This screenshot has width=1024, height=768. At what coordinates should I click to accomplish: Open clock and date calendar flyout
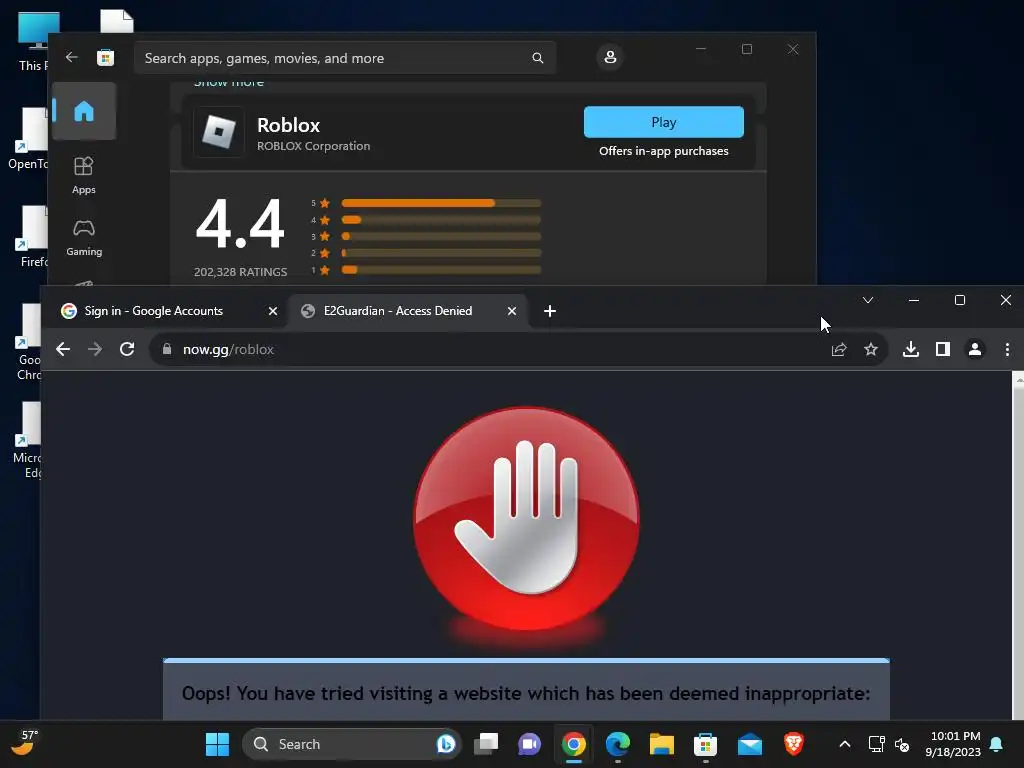953,744
